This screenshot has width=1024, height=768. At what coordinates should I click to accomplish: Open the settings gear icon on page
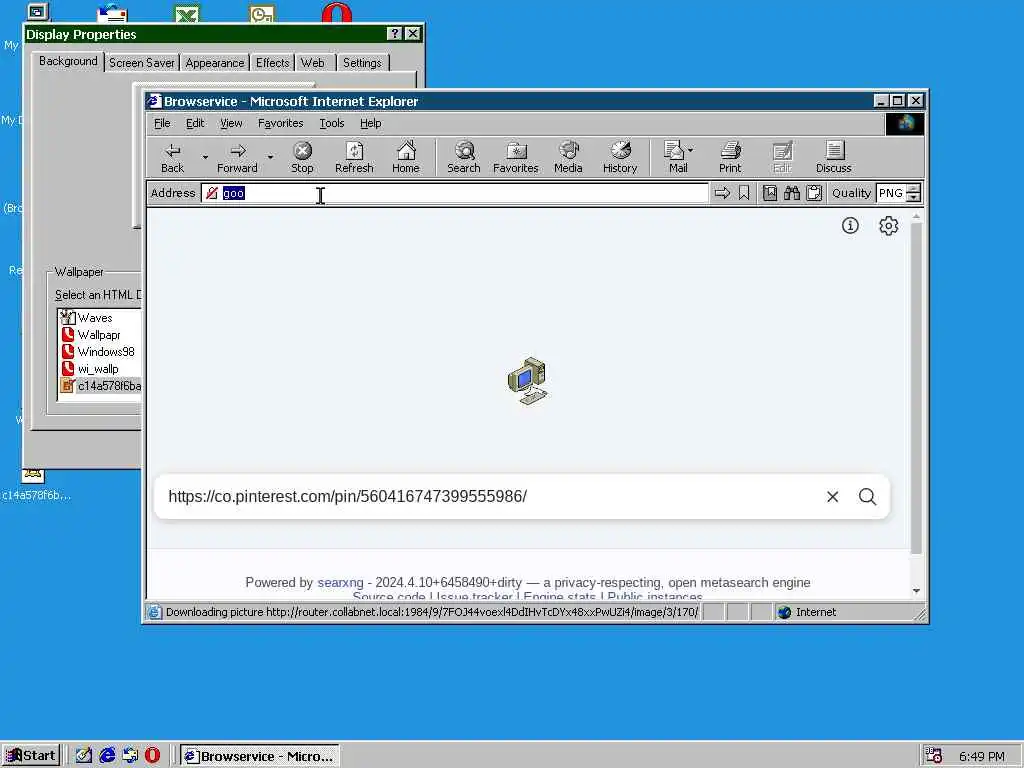(x=888, y=226)
